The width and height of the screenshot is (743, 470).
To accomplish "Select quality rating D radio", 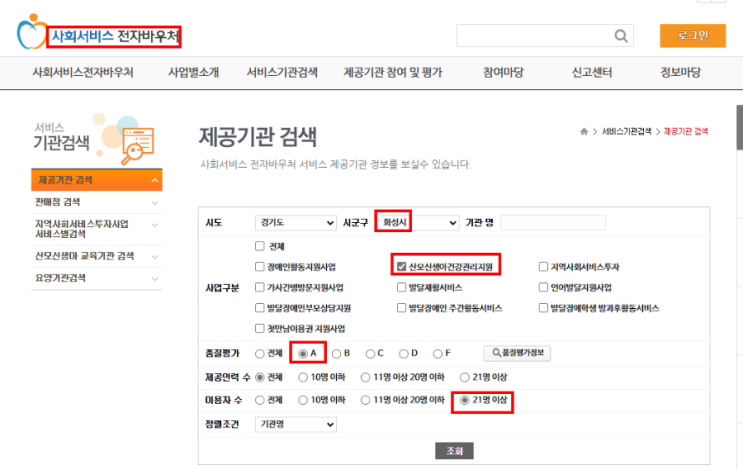I will point(404,354).
